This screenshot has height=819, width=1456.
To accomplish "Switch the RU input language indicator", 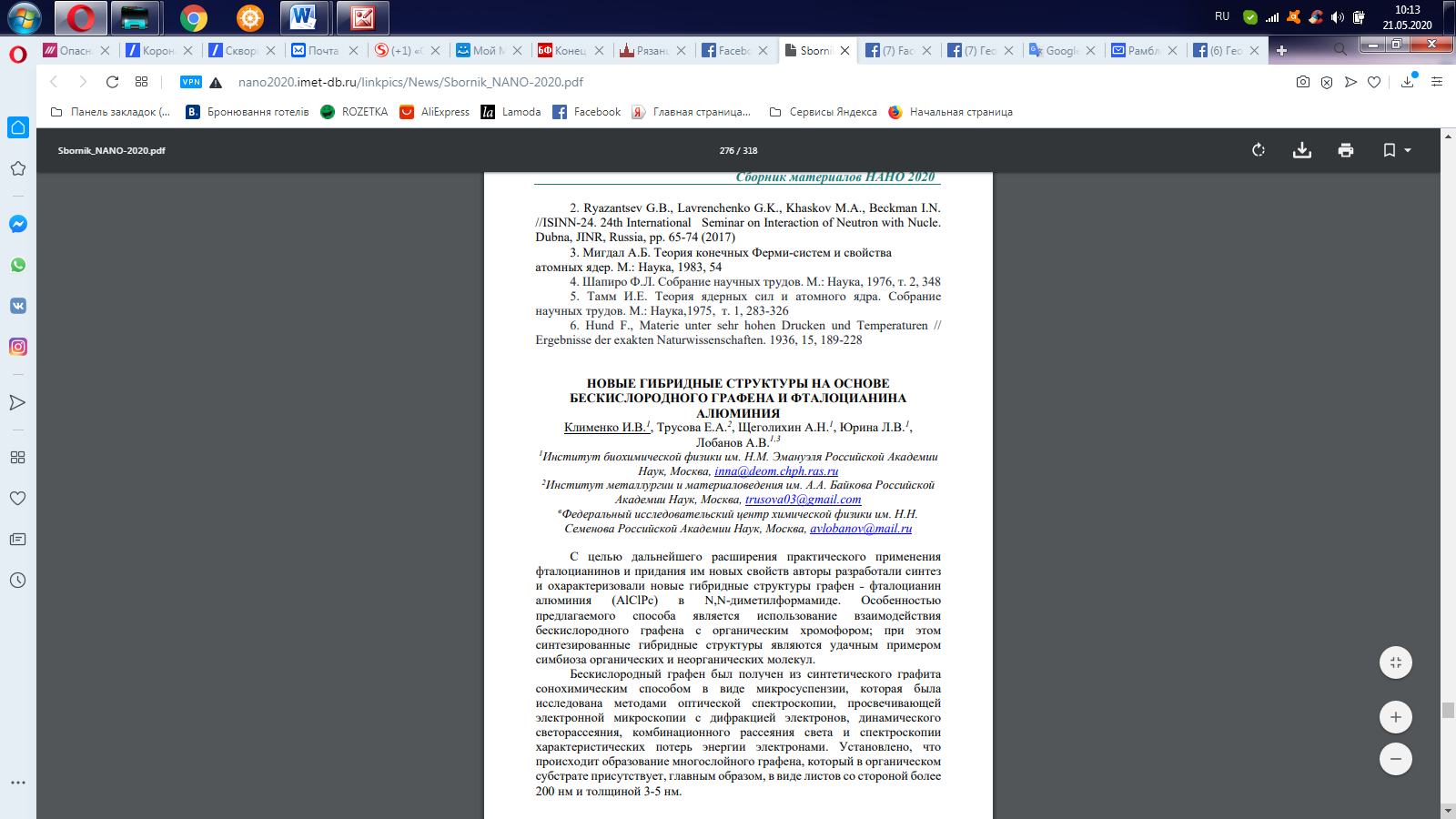I will click(x=1222, y=16).
